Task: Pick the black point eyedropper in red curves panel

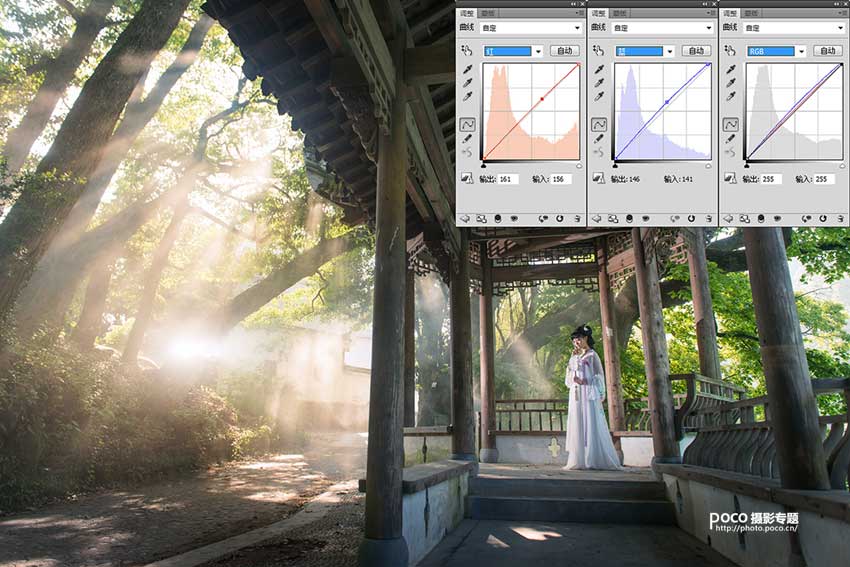Action: point(467,70)
